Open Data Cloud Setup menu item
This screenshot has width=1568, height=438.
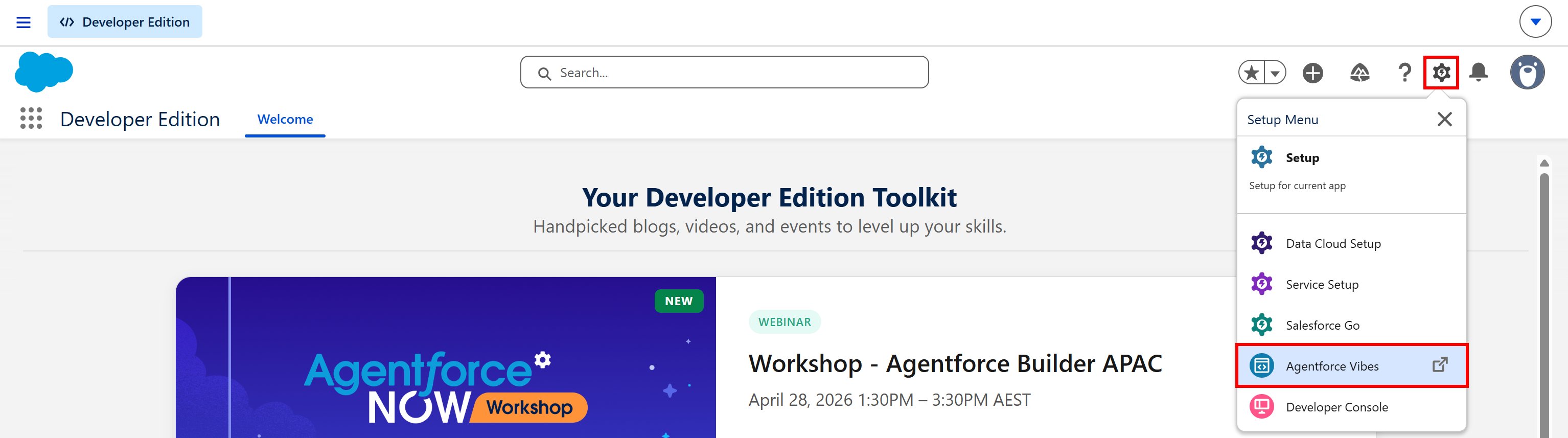(x=1351, y=243)
